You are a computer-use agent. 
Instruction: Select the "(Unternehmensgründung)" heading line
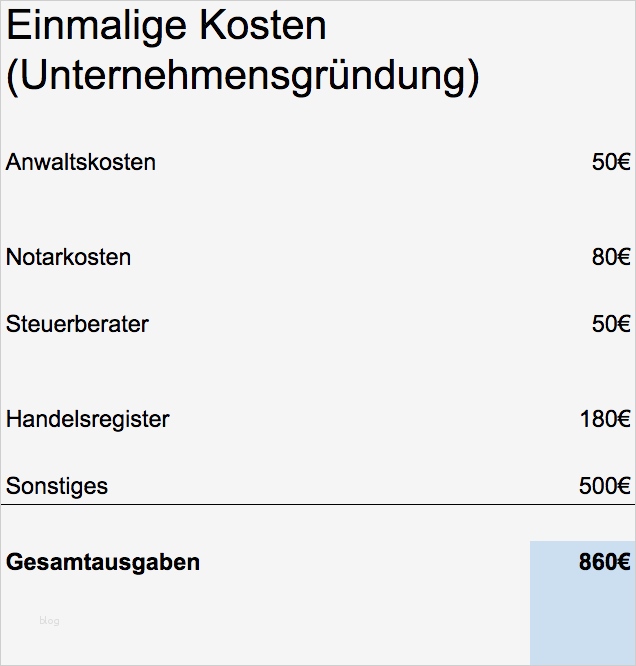coord(242,77)
